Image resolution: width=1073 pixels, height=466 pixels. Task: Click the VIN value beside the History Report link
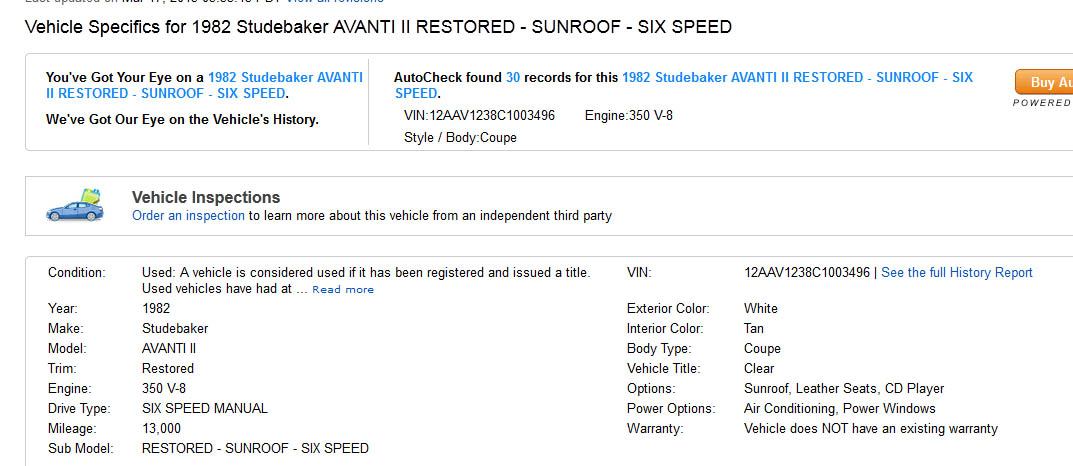click(x=808, y=273)
